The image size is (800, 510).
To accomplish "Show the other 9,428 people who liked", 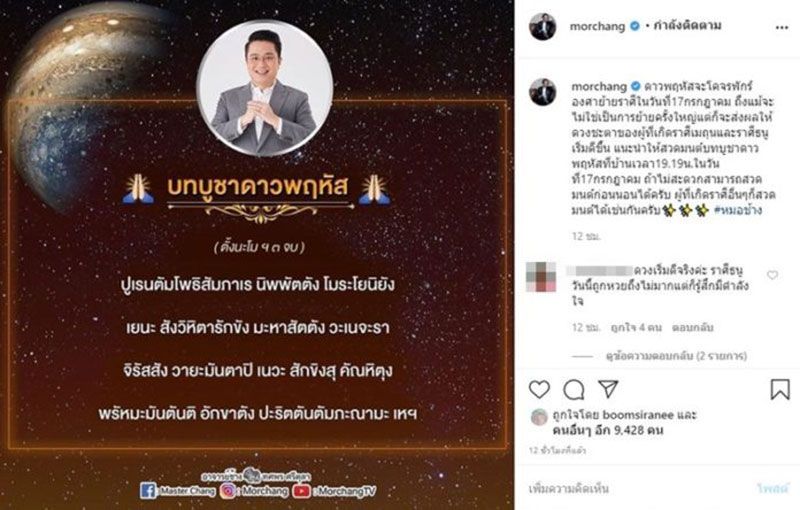I will point(608,430).
